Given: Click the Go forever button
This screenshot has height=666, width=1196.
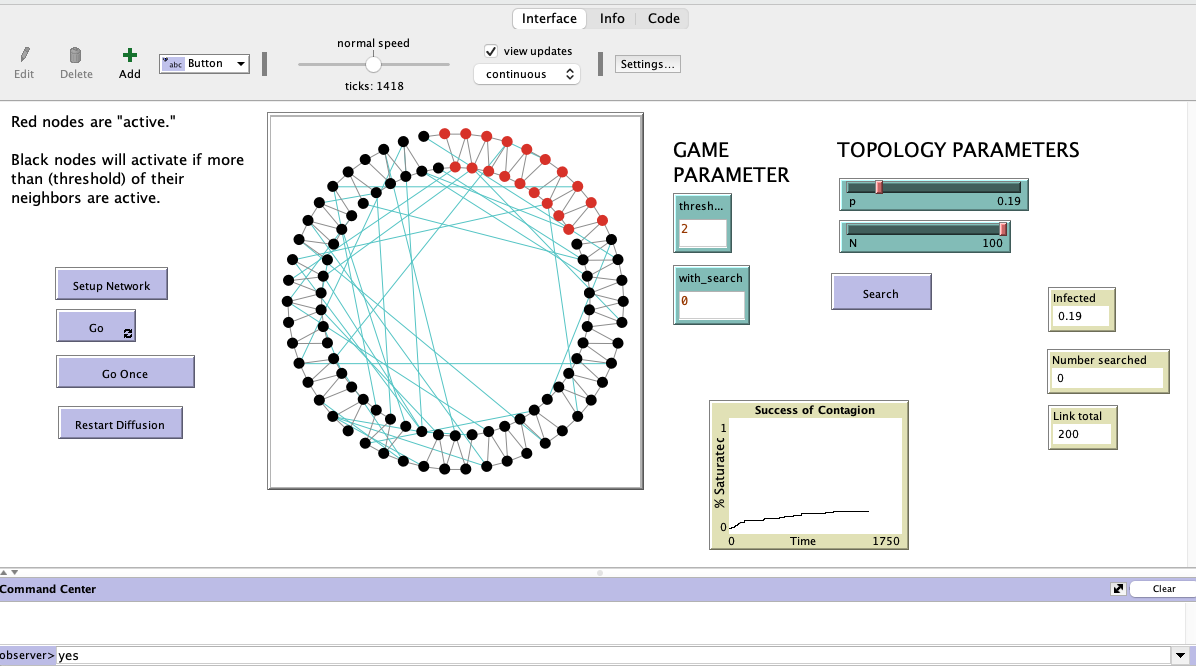Looking at the screenshot, I should tap(96, 327).
